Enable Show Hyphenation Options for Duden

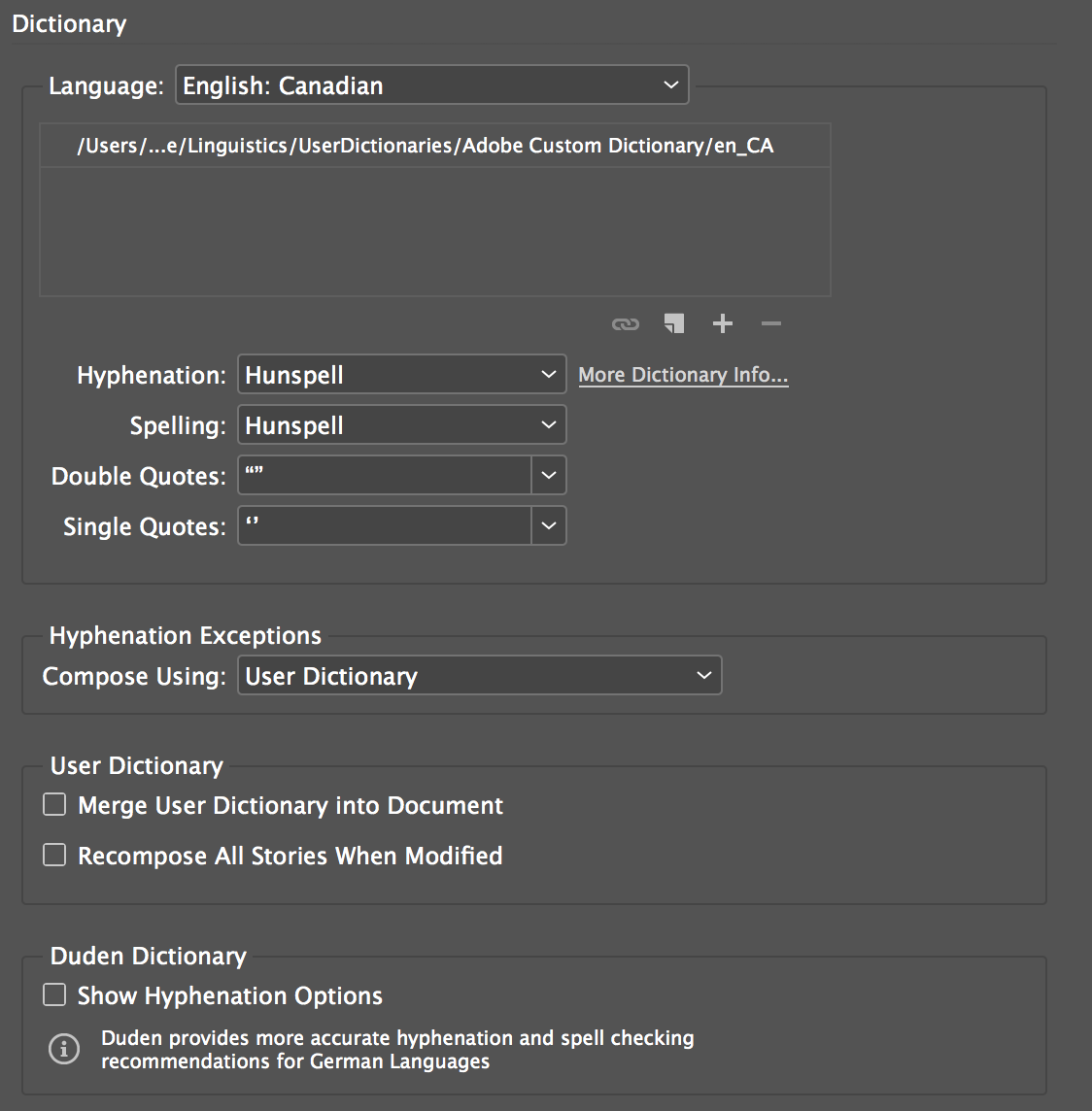click(53, 994)
